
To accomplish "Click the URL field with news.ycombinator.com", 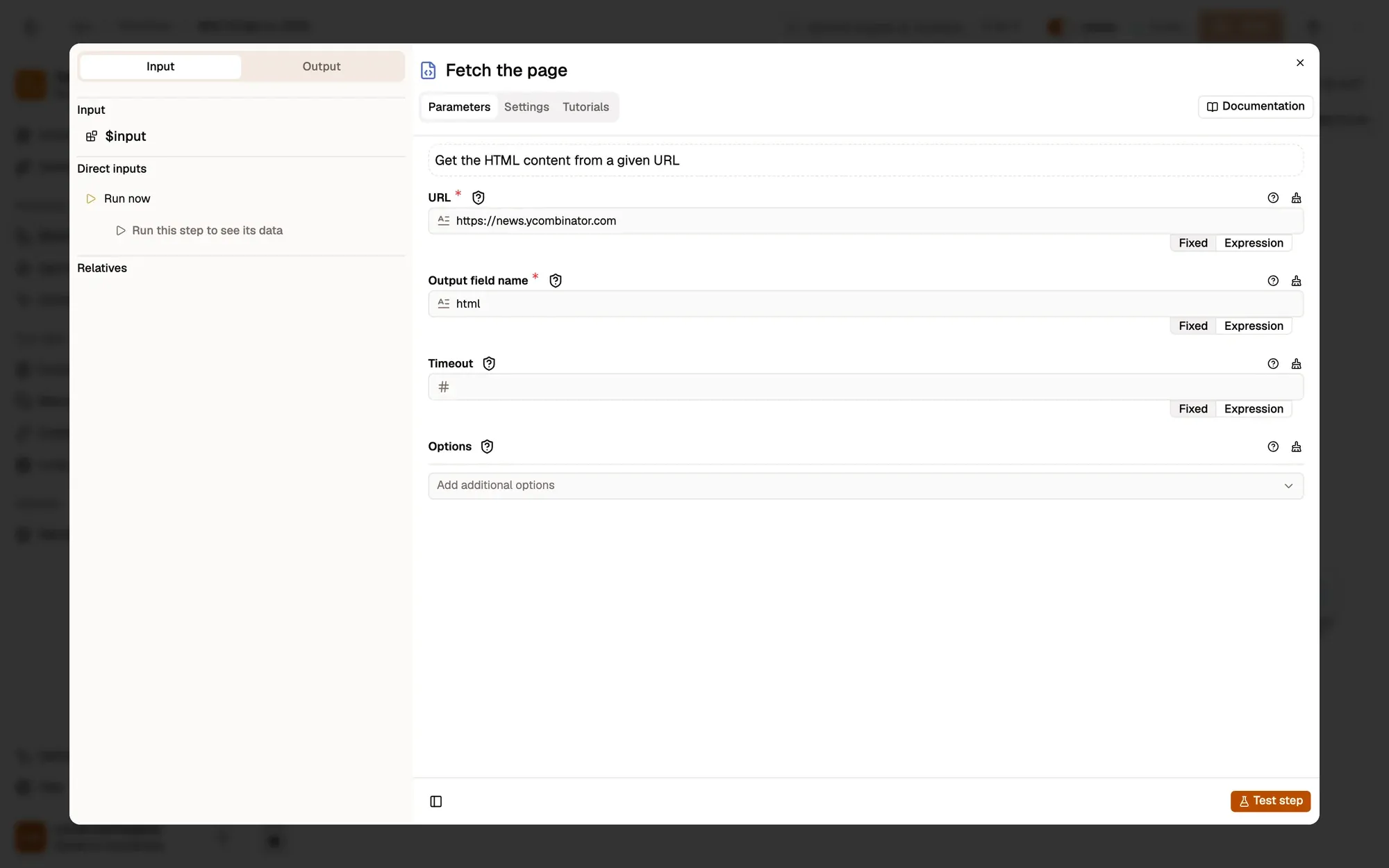I will point(865,221).
